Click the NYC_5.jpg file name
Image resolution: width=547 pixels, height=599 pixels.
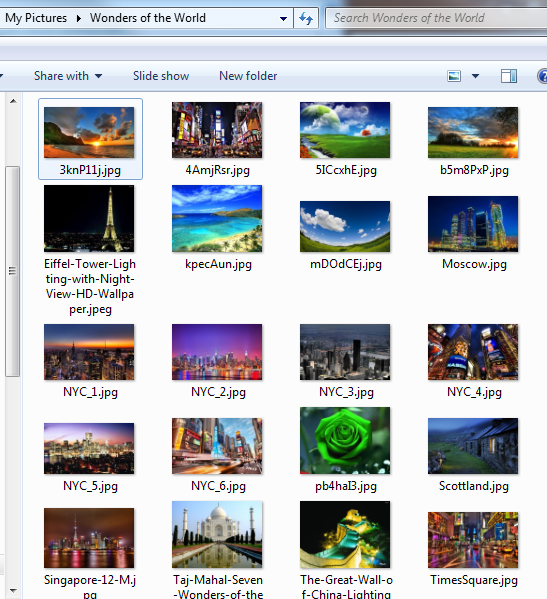point(90,486)
